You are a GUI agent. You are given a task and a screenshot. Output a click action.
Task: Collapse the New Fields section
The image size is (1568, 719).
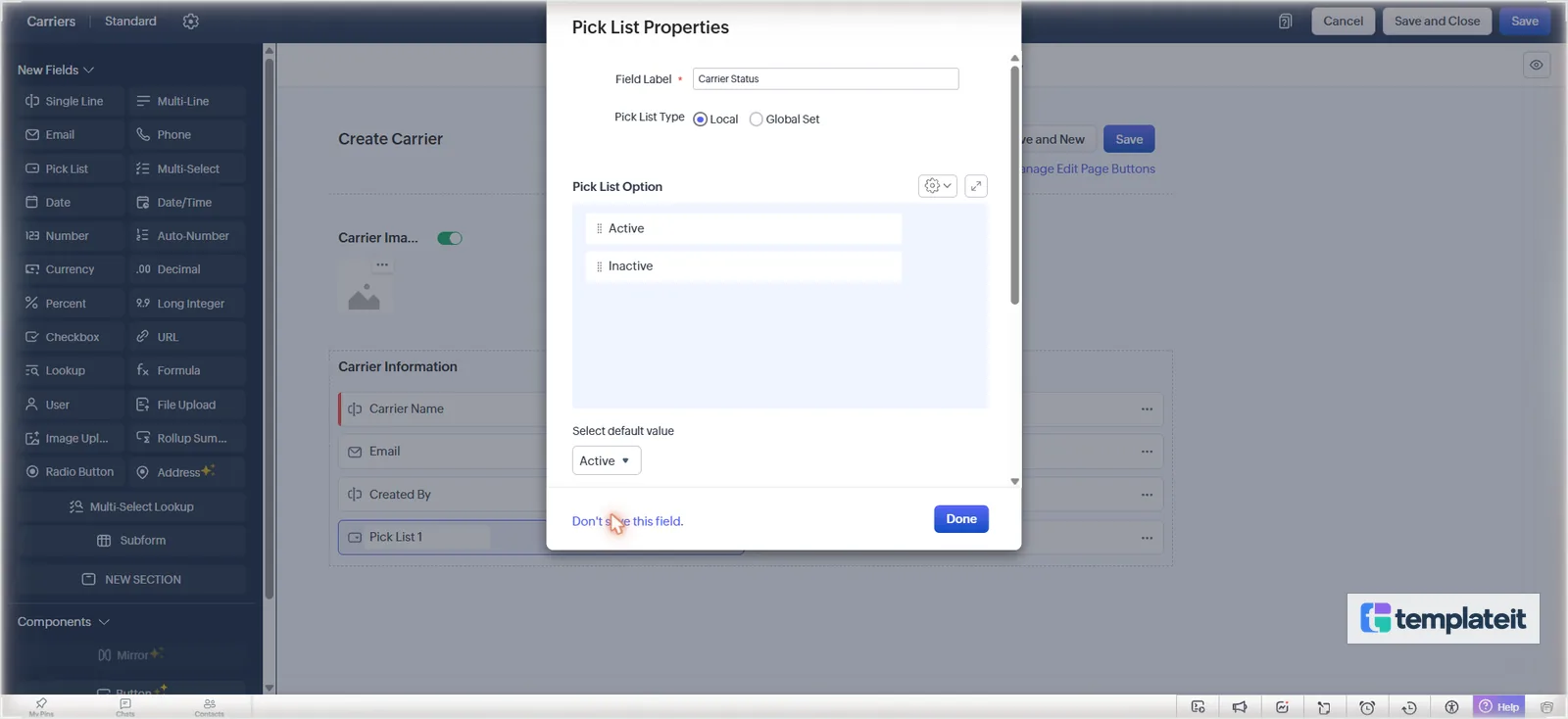pyautogui.click(x=56, y=70)
